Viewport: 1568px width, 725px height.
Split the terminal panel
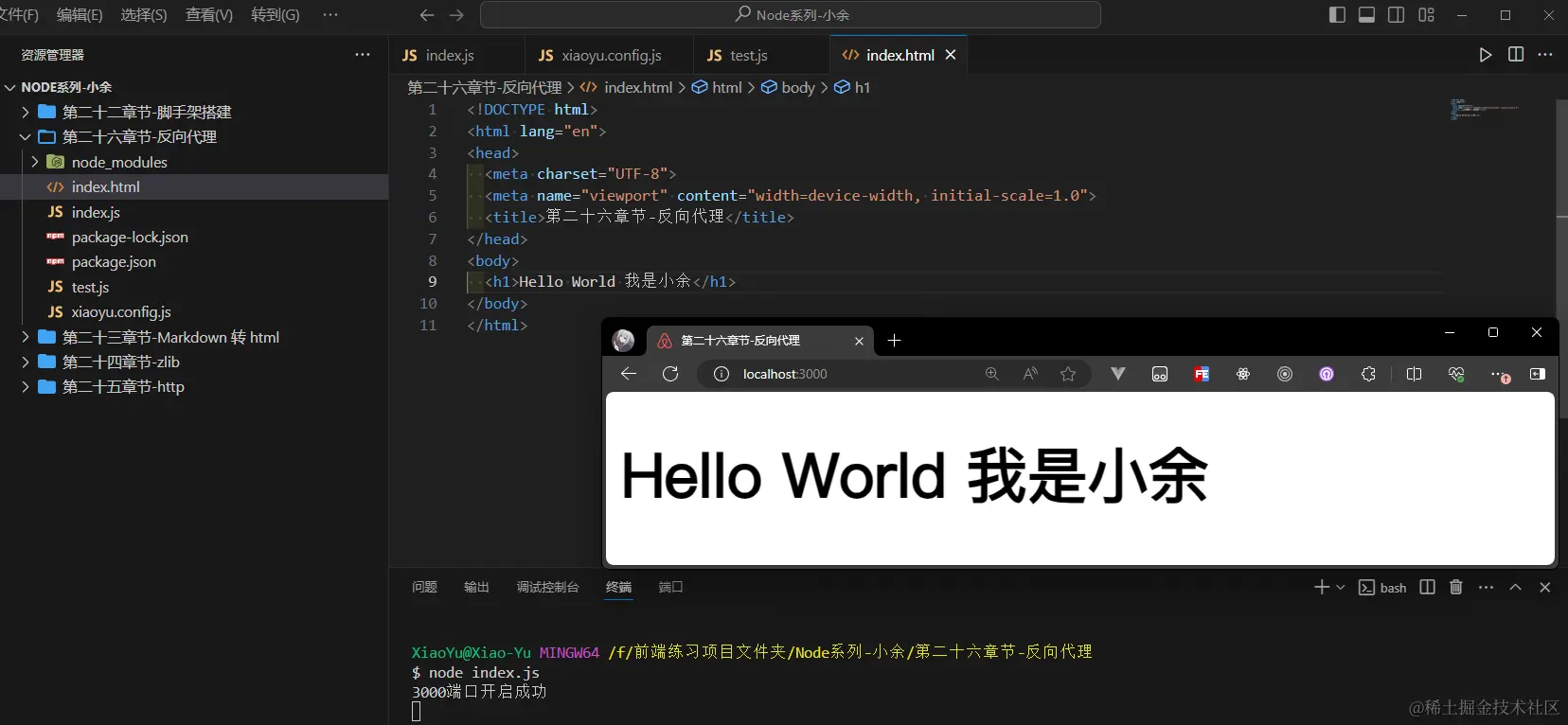point(1428,588)
